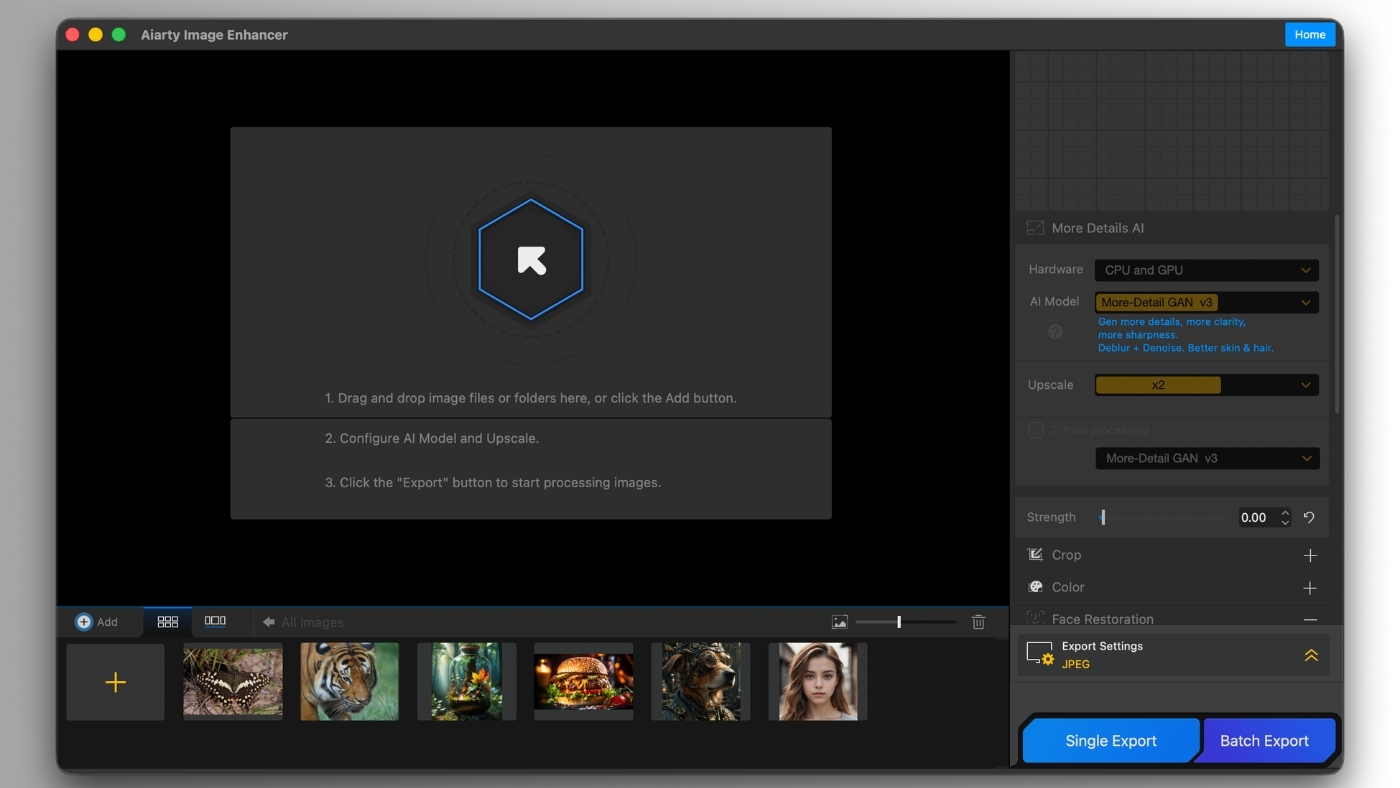Switch to the filmstrip view icon
The image size is (1400, 788).
tap(215, 621)
